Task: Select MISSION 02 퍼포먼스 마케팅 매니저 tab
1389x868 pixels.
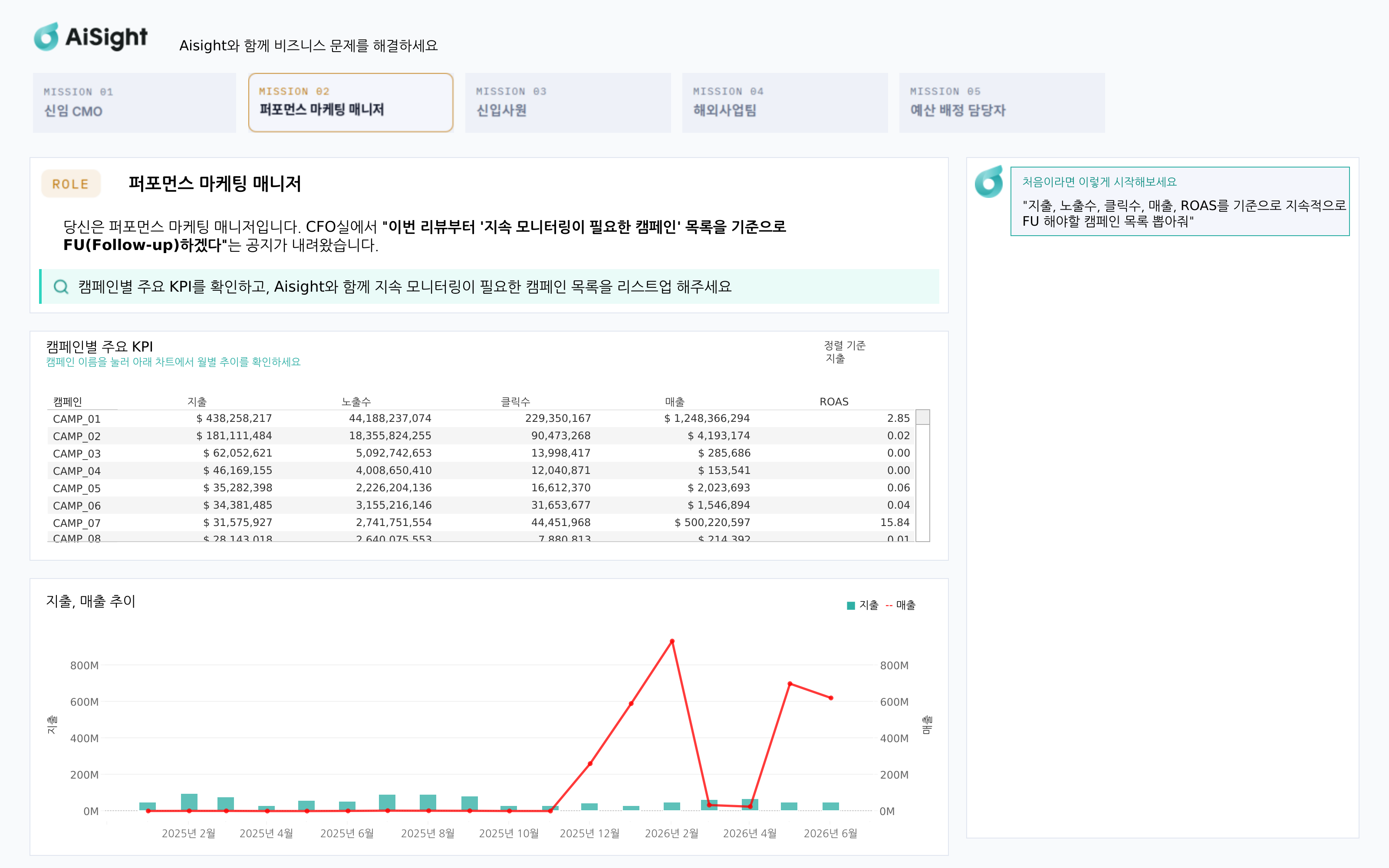Action: (351, 103)
